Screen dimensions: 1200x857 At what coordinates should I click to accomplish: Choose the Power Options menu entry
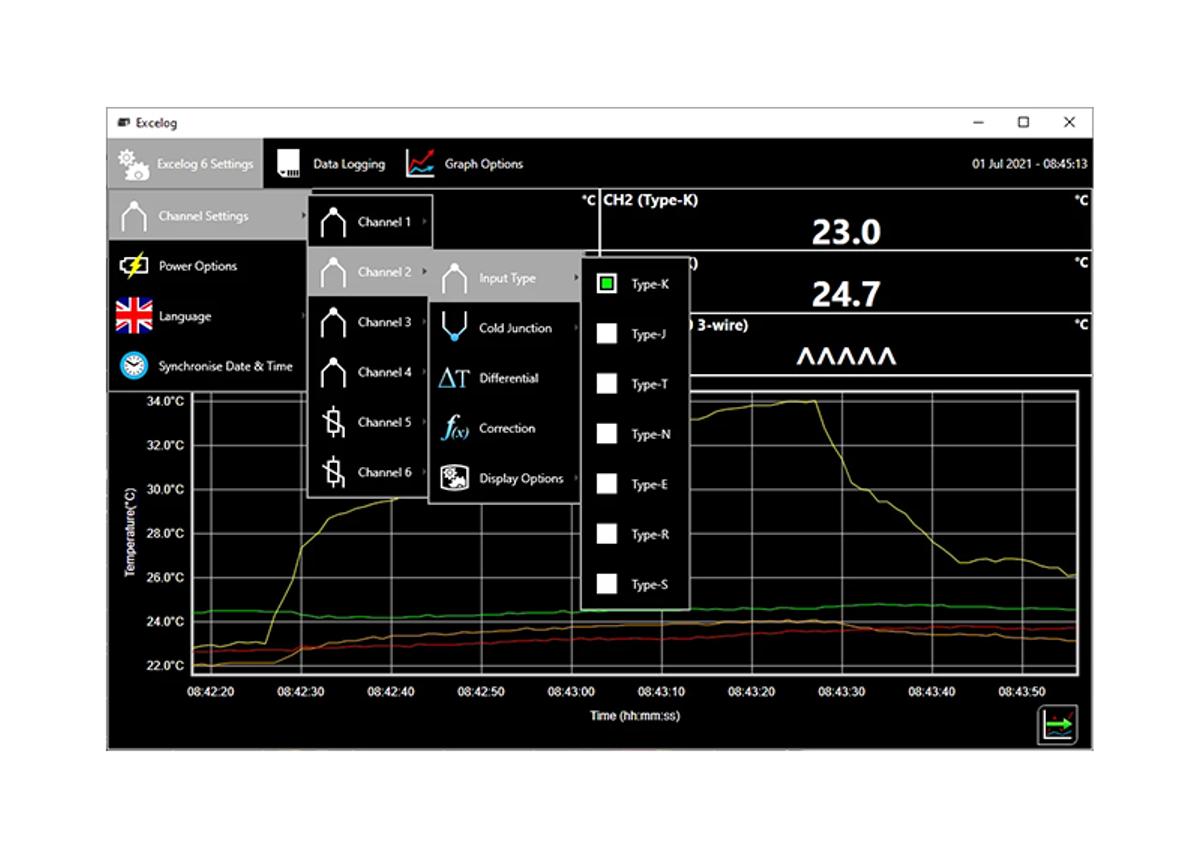(x=208, y=266)
